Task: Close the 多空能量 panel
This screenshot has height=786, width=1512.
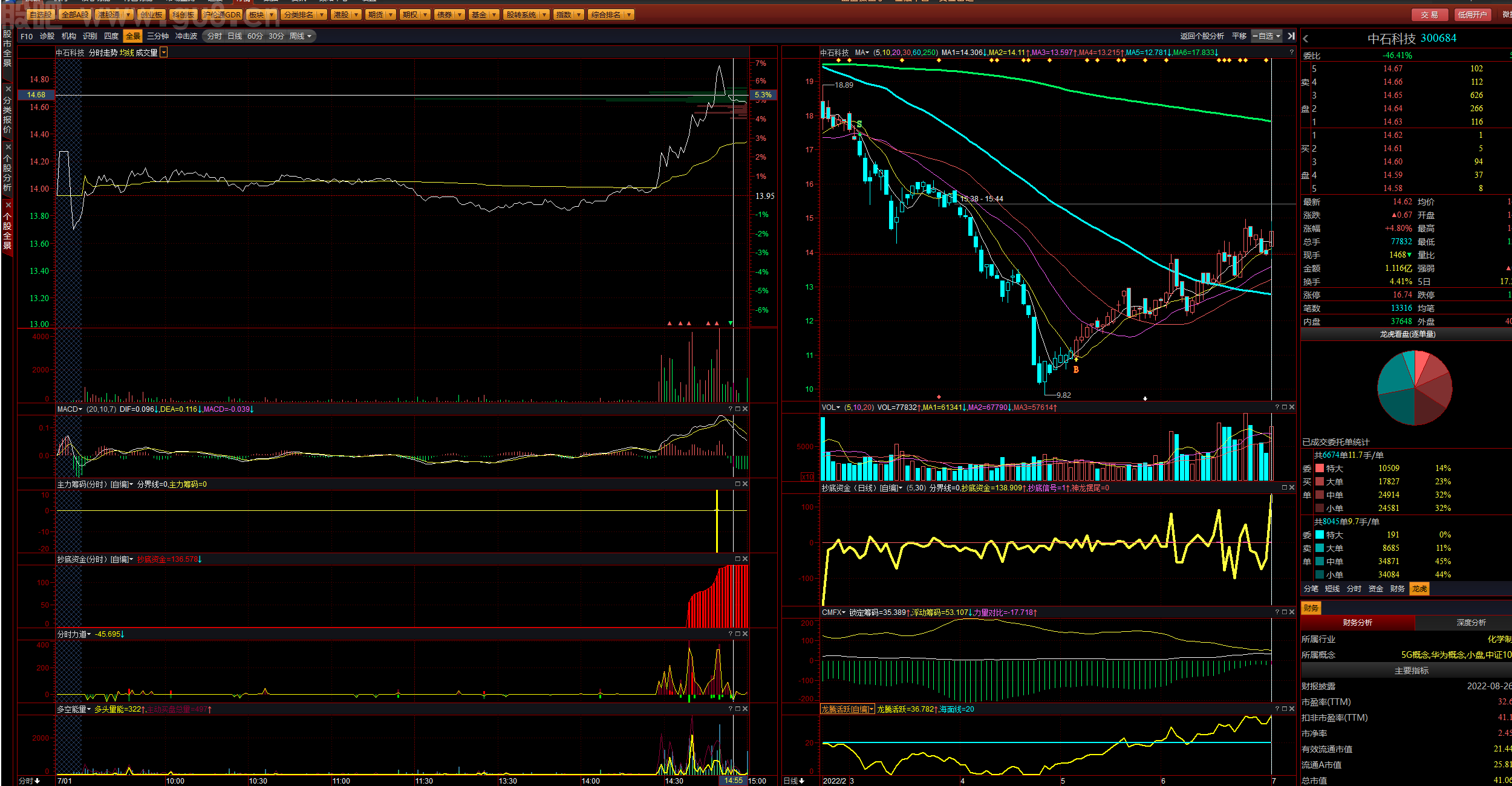Action: coord(745,709)
